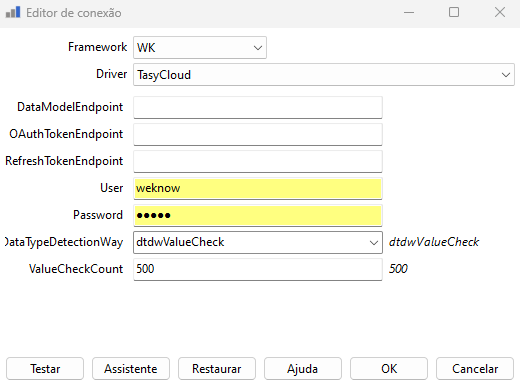Select the RefreshTokenEndpoint text box

(258, 161)
